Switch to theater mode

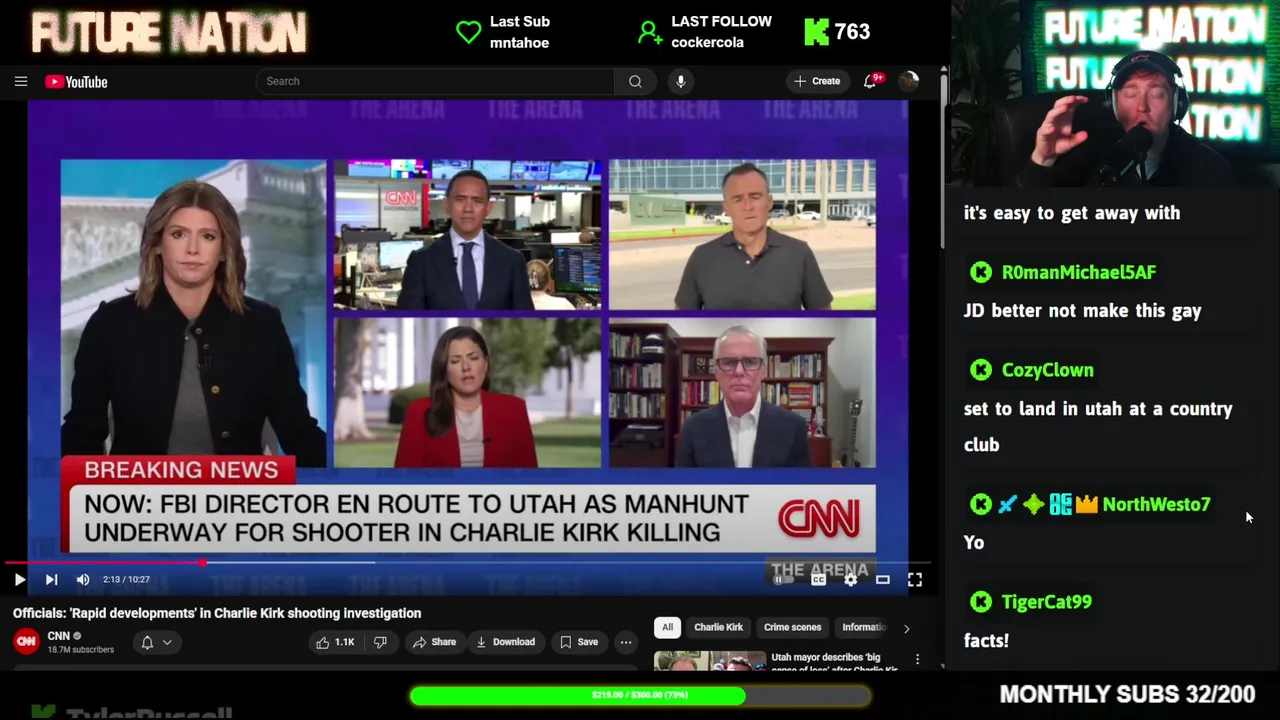[x=882, y=579]
